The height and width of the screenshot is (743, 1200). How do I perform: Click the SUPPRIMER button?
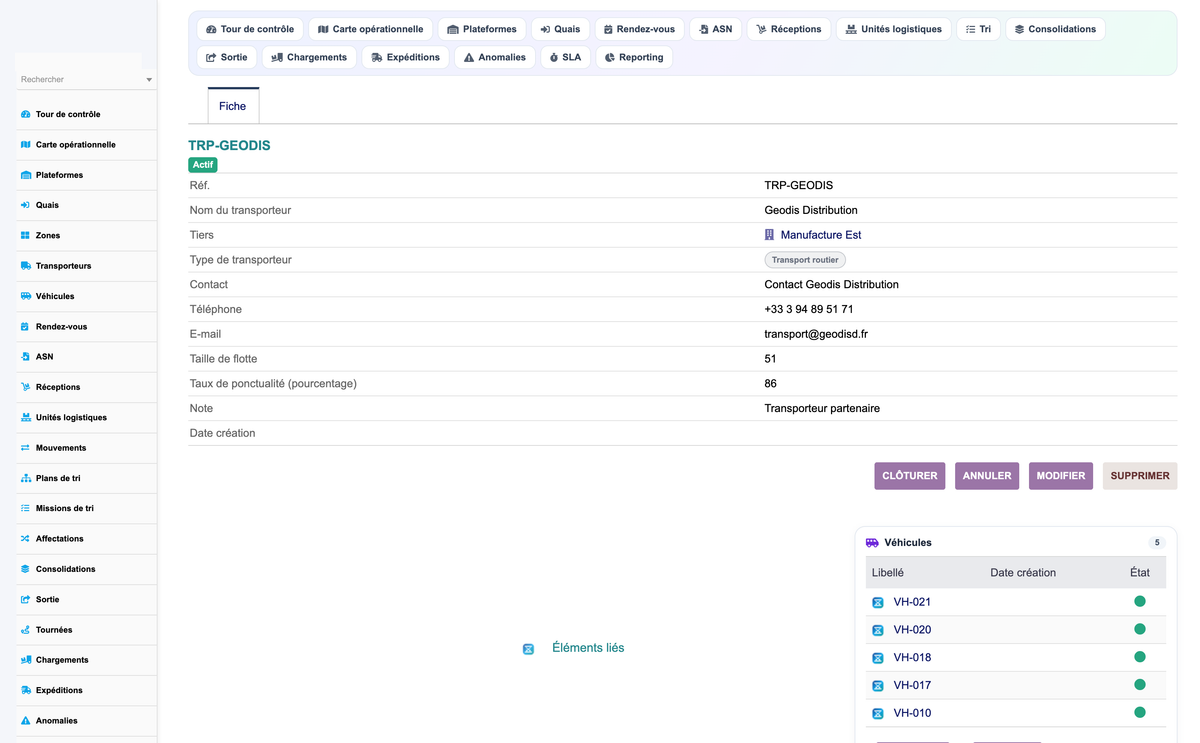tap(1140, 476)
